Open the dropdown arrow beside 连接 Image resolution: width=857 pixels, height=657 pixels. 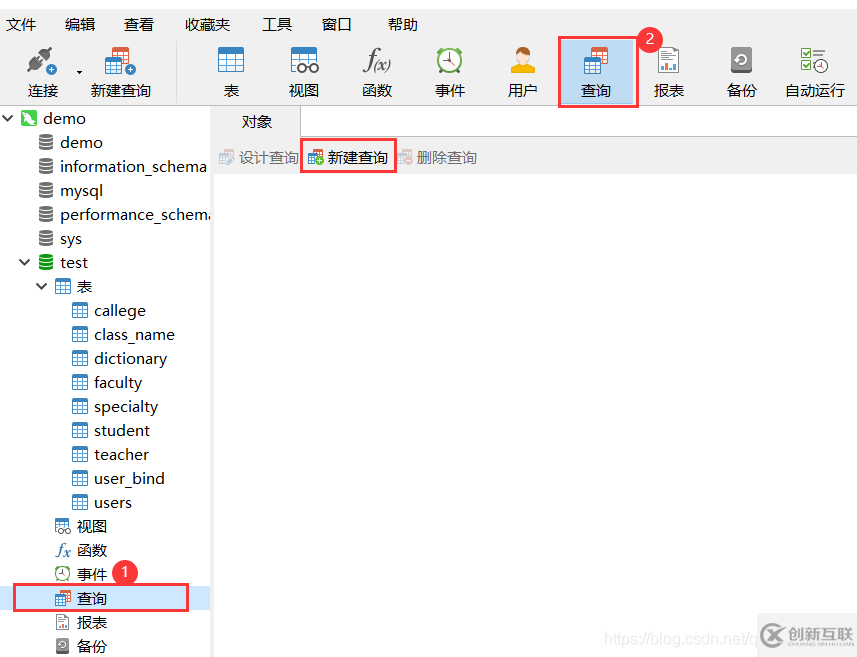(80, 72)
